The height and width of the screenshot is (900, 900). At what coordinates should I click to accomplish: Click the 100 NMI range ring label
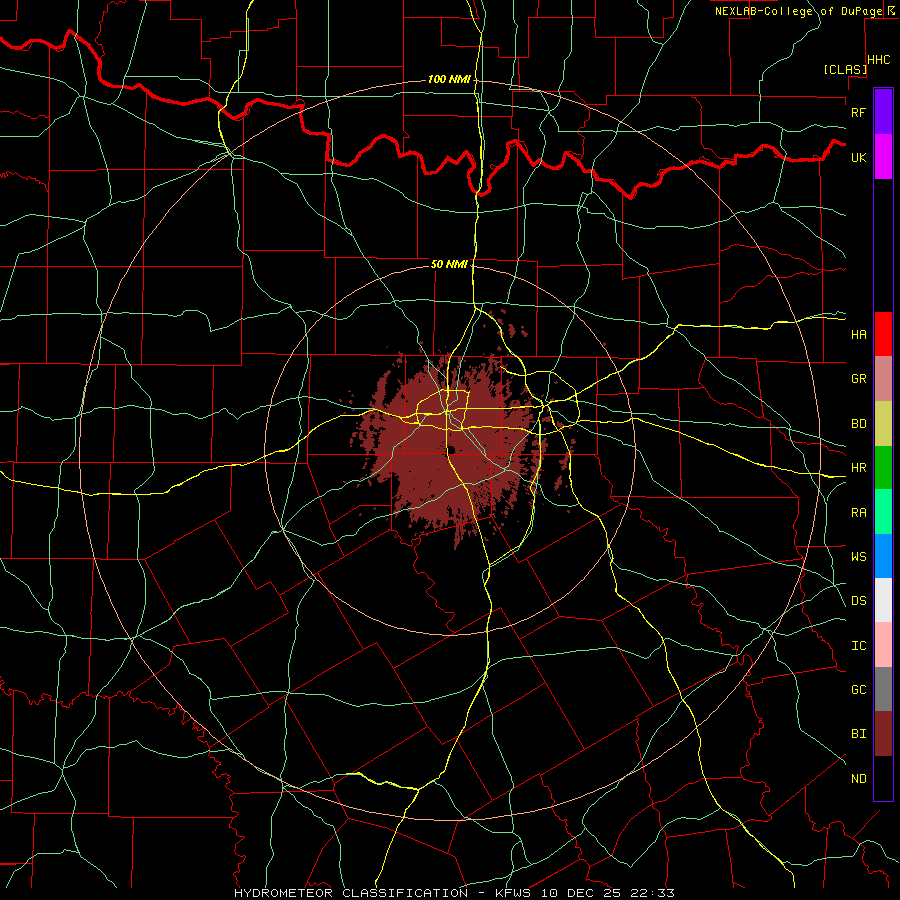[x=449, y=79]
